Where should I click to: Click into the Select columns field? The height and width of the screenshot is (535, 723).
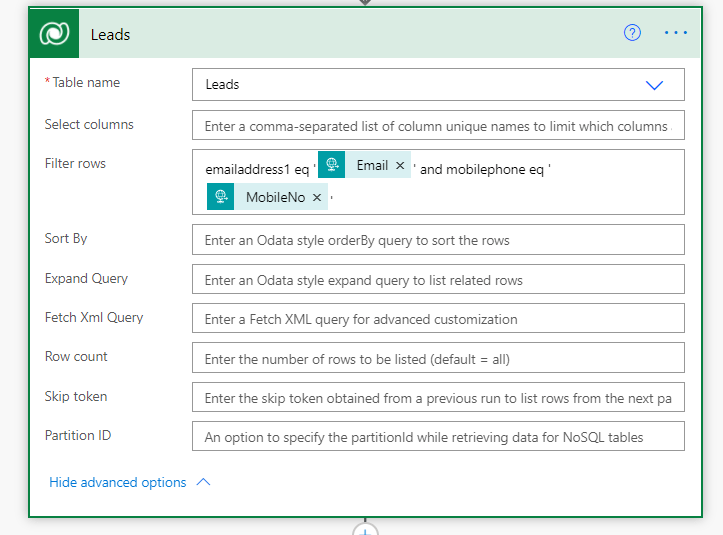click(x=437, y=126)
